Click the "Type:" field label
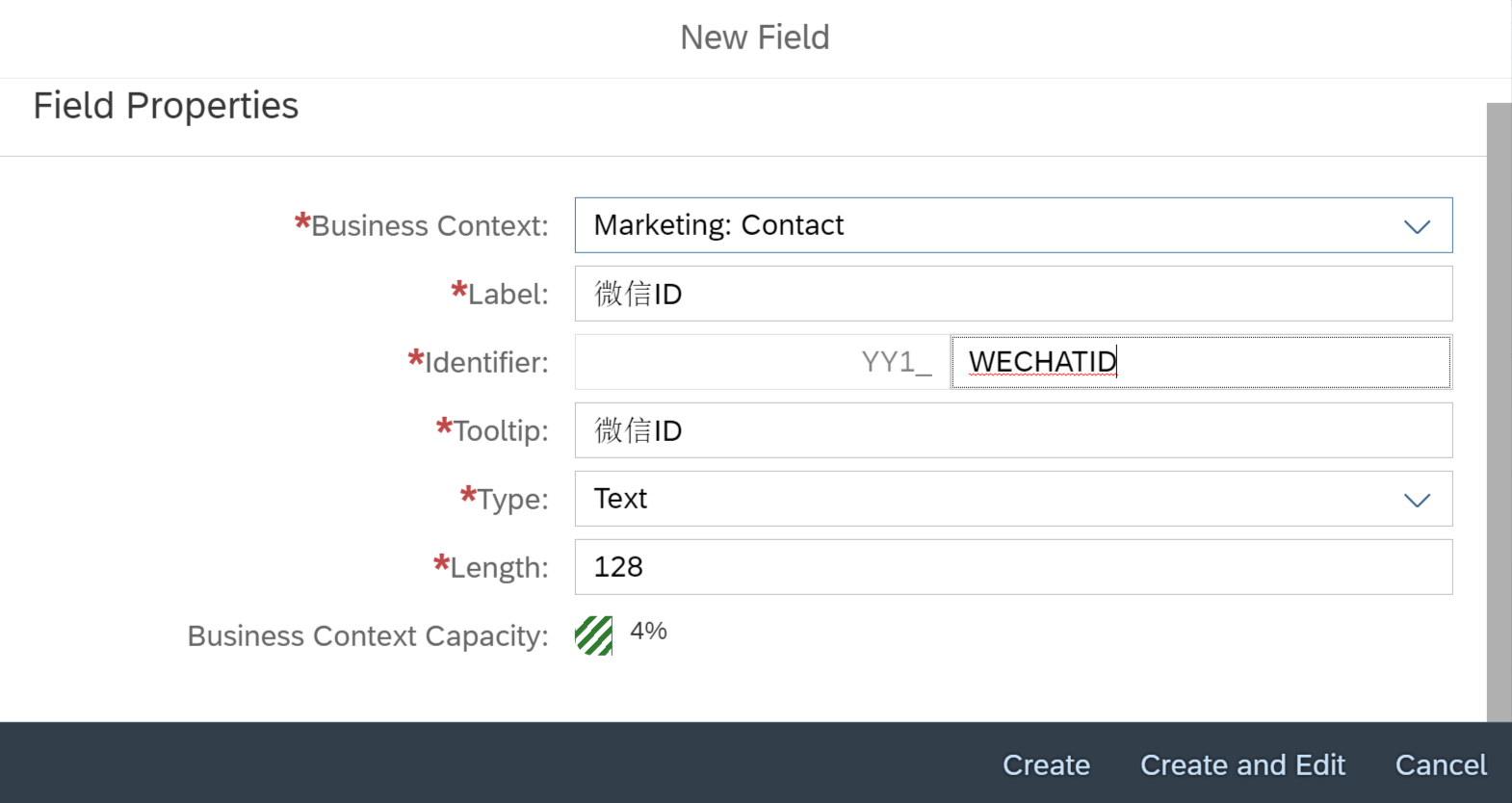 (512, 500)
